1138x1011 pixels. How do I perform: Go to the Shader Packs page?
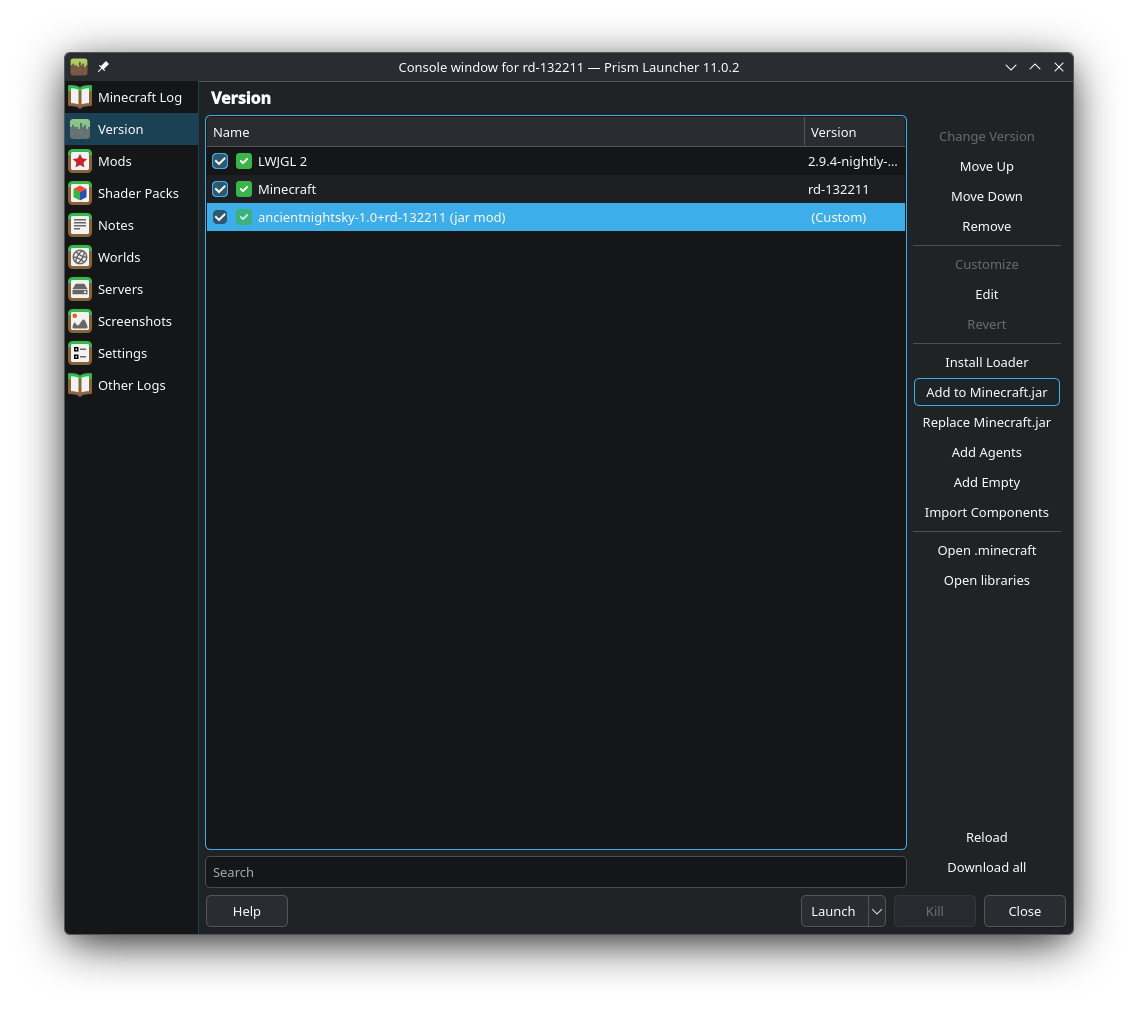pos(131,193)
